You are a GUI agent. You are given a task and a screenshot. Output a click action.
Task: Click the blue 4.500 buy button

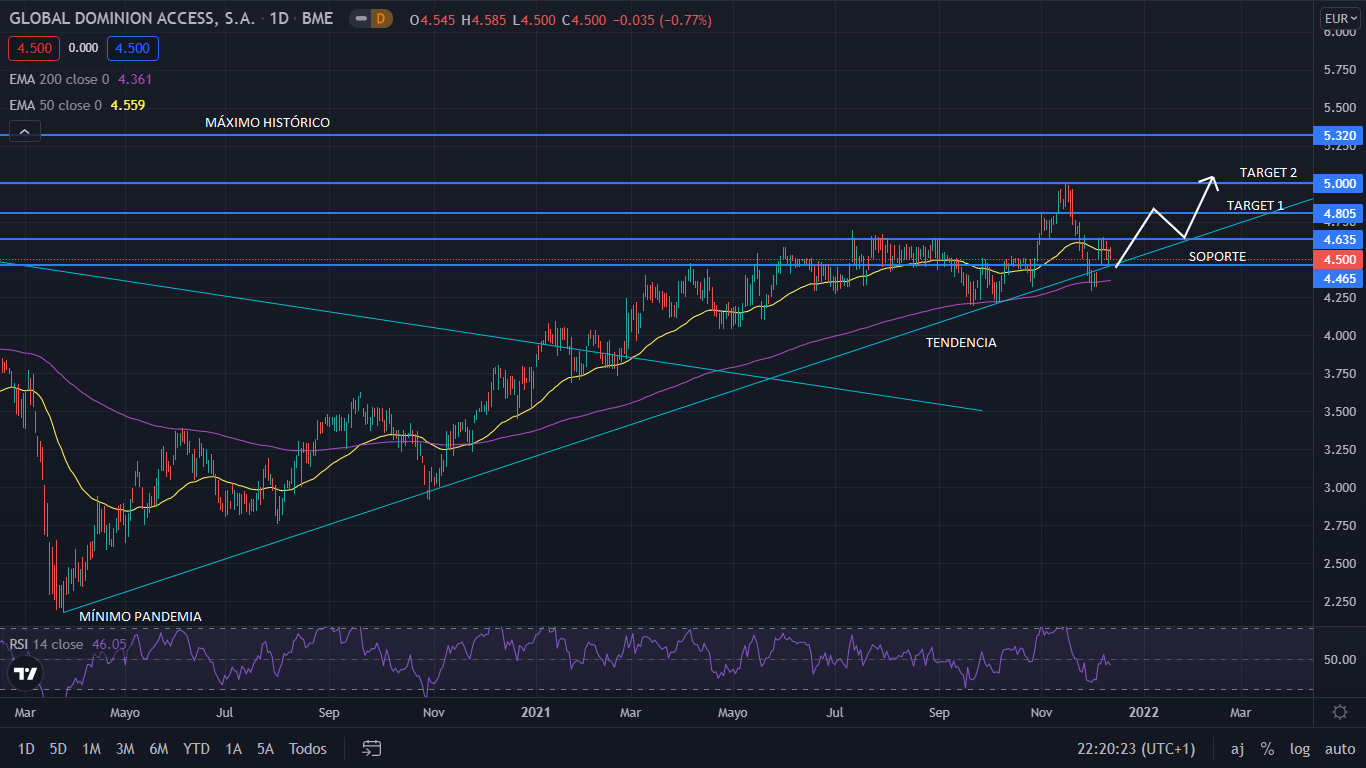[x=134, y=48]
